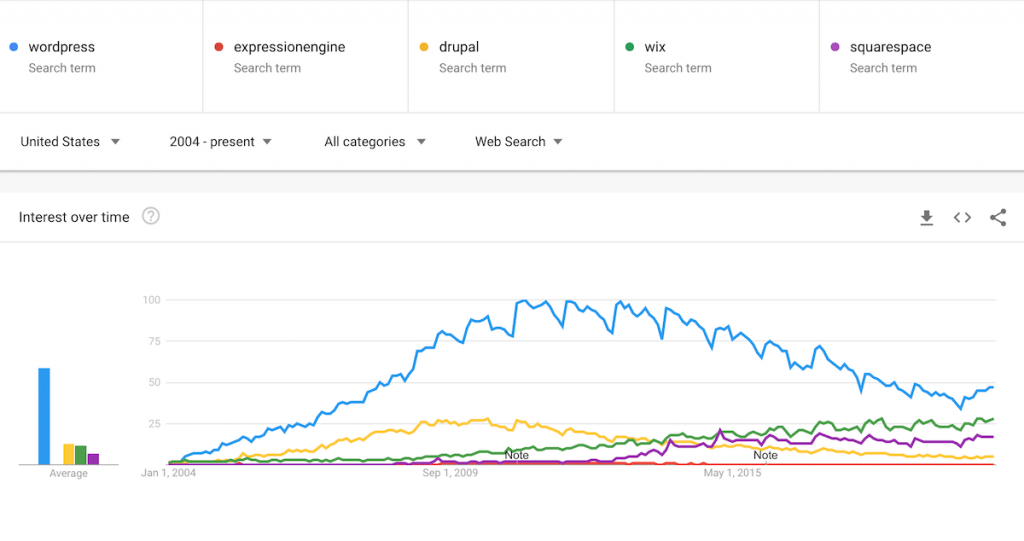Click the blue wordpress color dot
The image size is (1024, 541).
pyautogui.click(x=14, y=47)
